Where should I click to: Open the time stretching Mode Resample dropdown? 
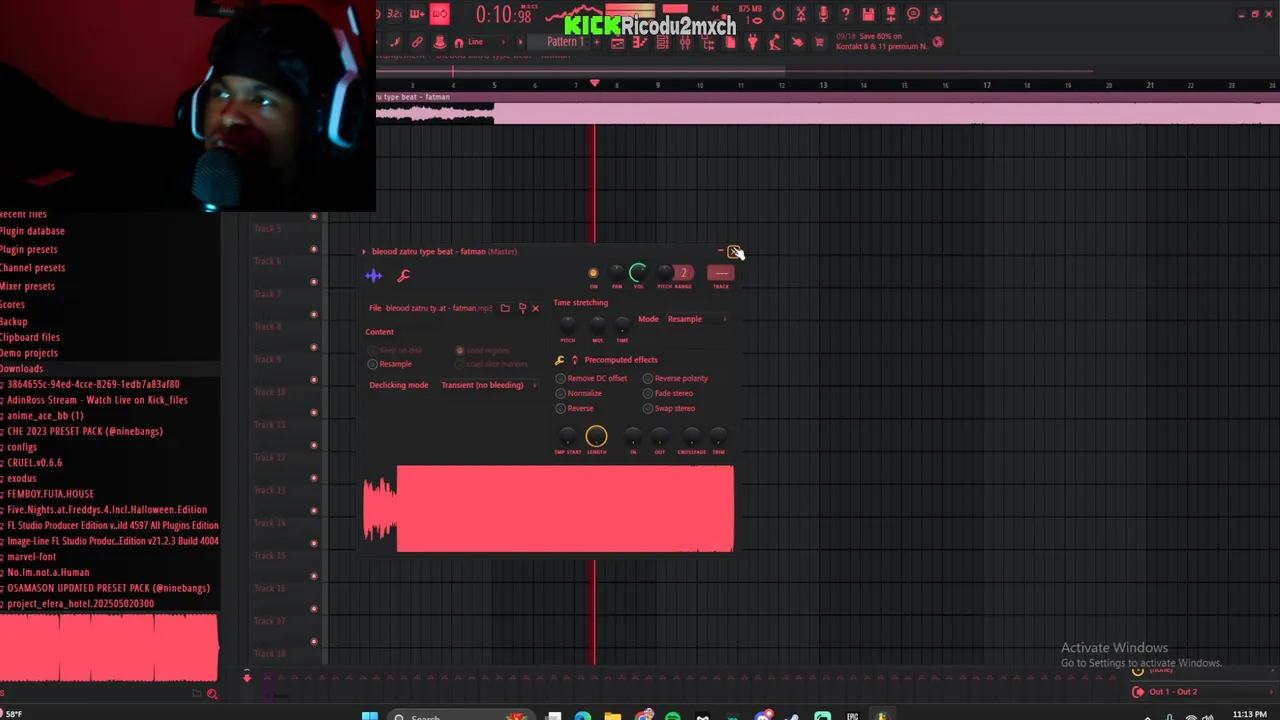point(696,319)
